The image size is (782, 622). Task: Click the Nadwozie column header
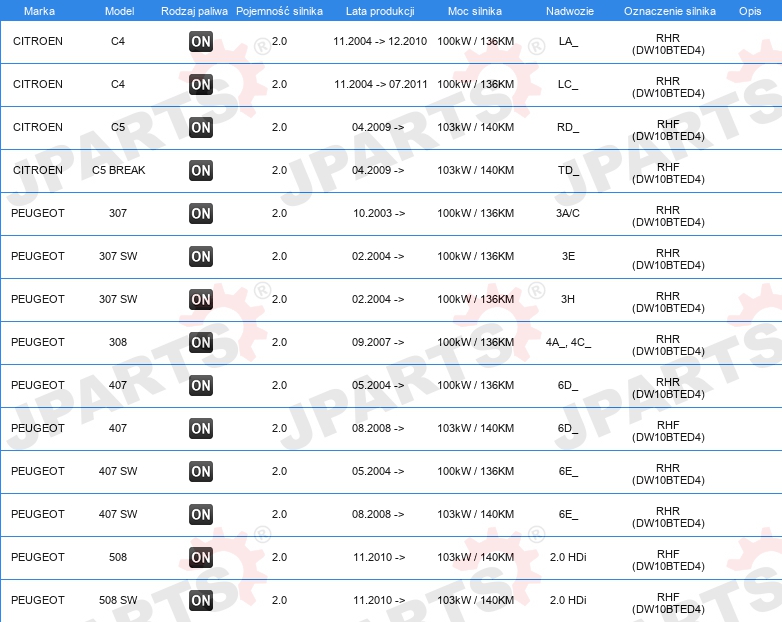click(x=570, y=11)
